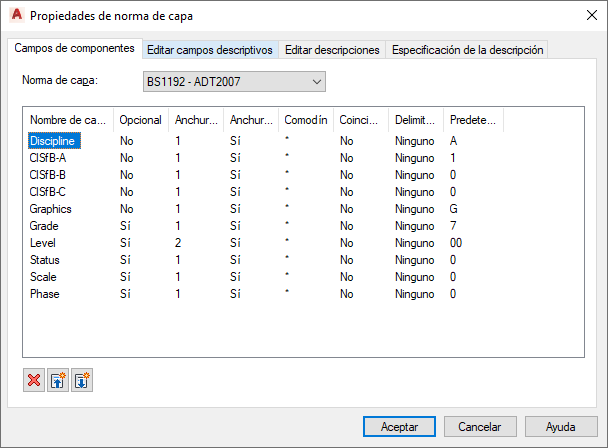This screenshot has height=448, width=608.
Task: Select the Campos de componentes tab
Action: 75,48
